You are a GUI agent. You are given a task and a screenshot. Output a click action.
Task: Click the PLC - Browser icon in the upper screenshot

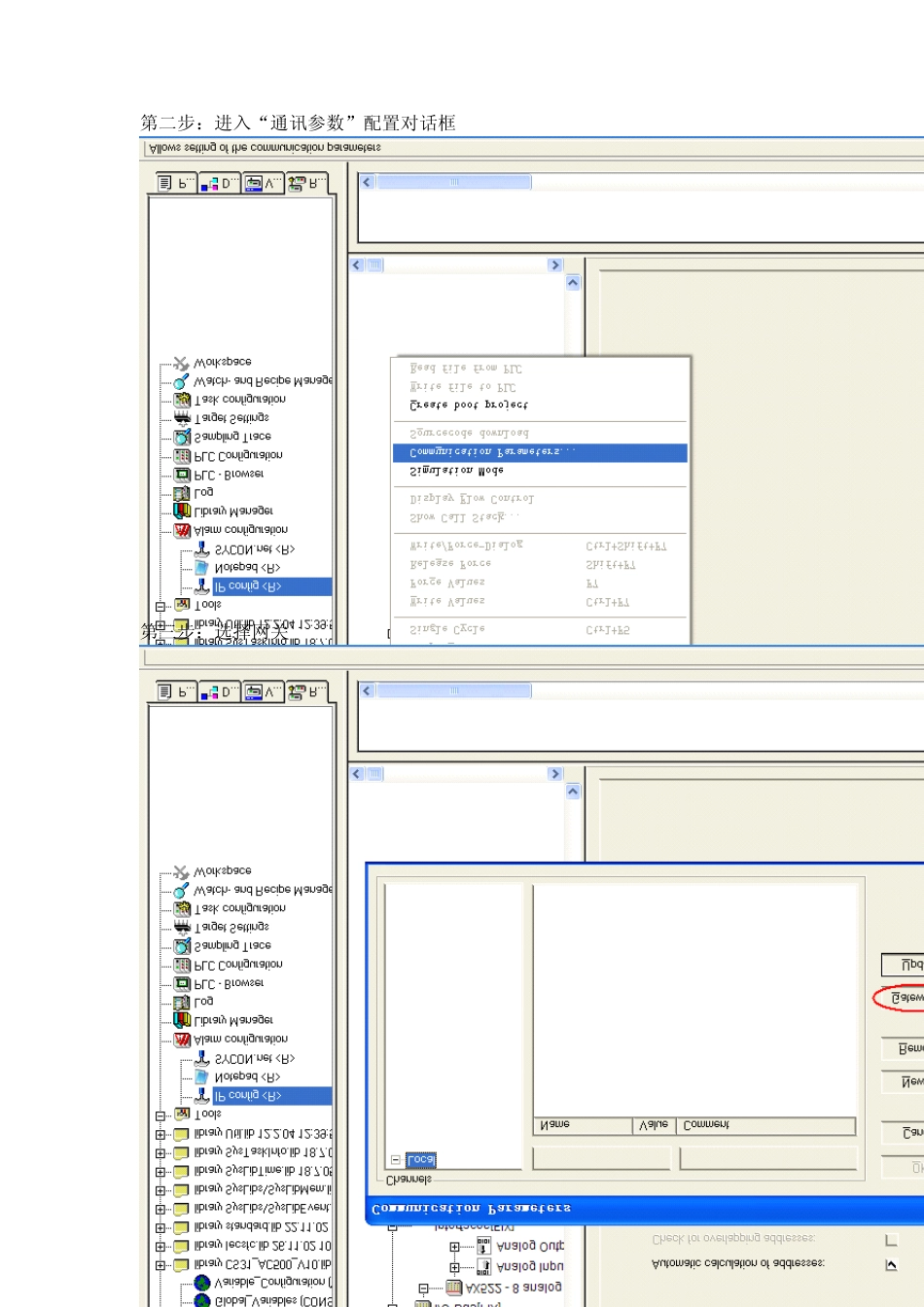182,475
